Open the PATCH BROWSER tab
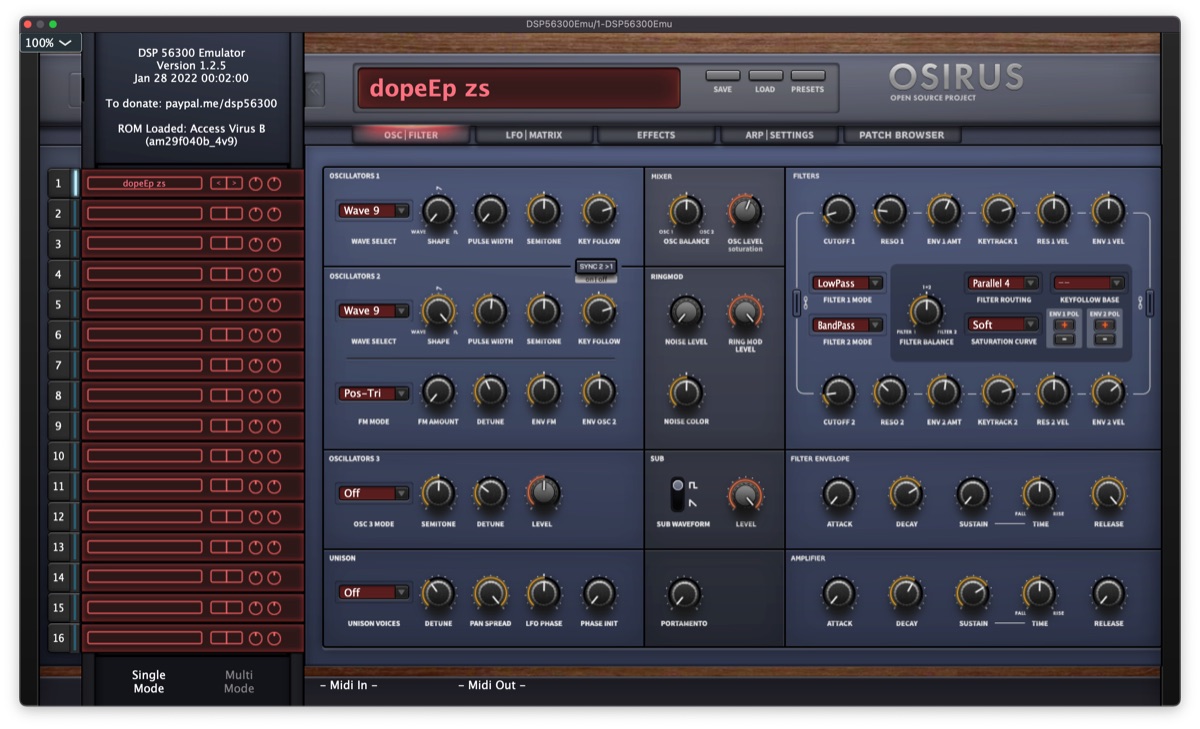Viewport: 1200px width, 729px height. click(x=902, y=135)
